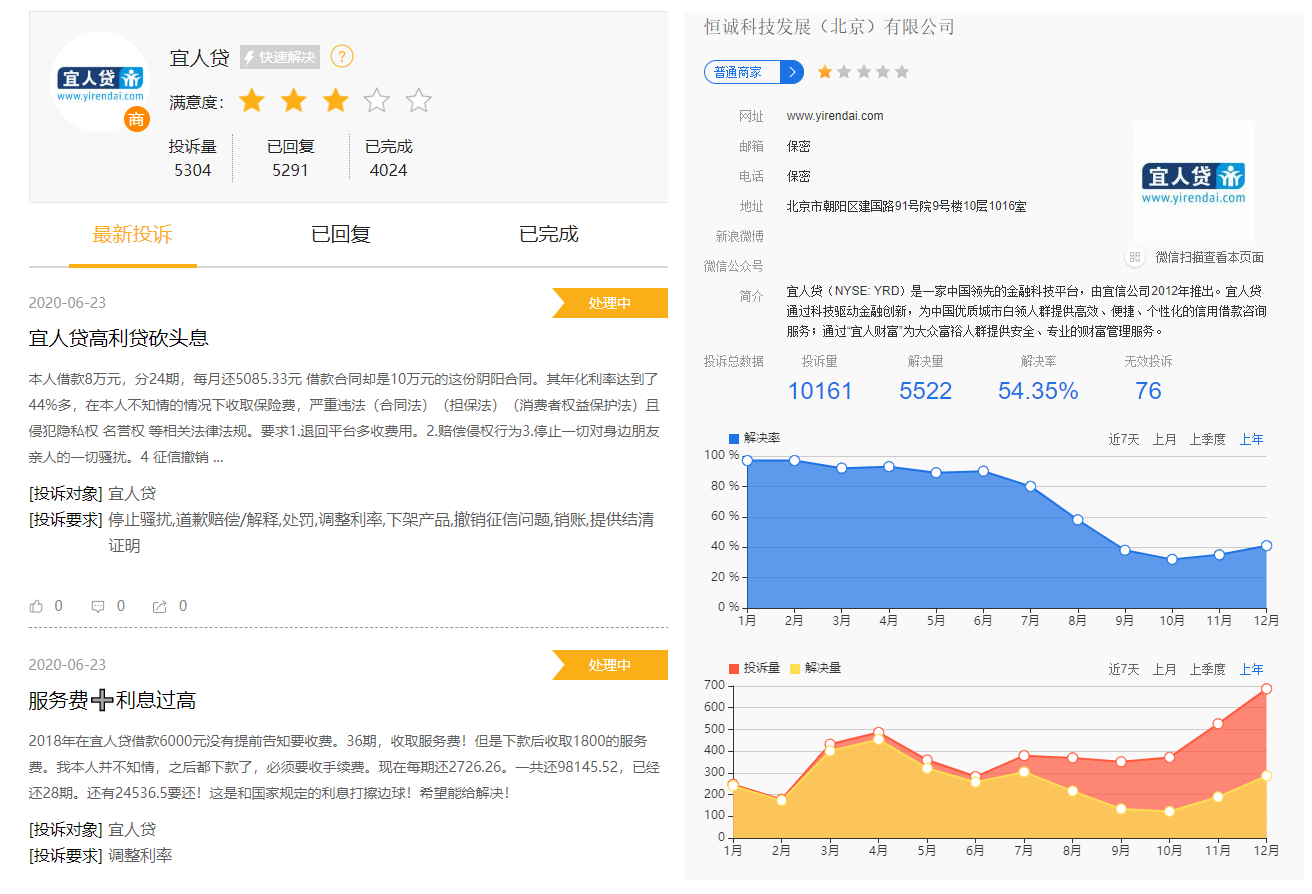The width and height of the screenshot is (1312, 894).
Task: Click 处理中 tag on the 2020-06-23 砍头息 complaint
Action: [610, 303]
